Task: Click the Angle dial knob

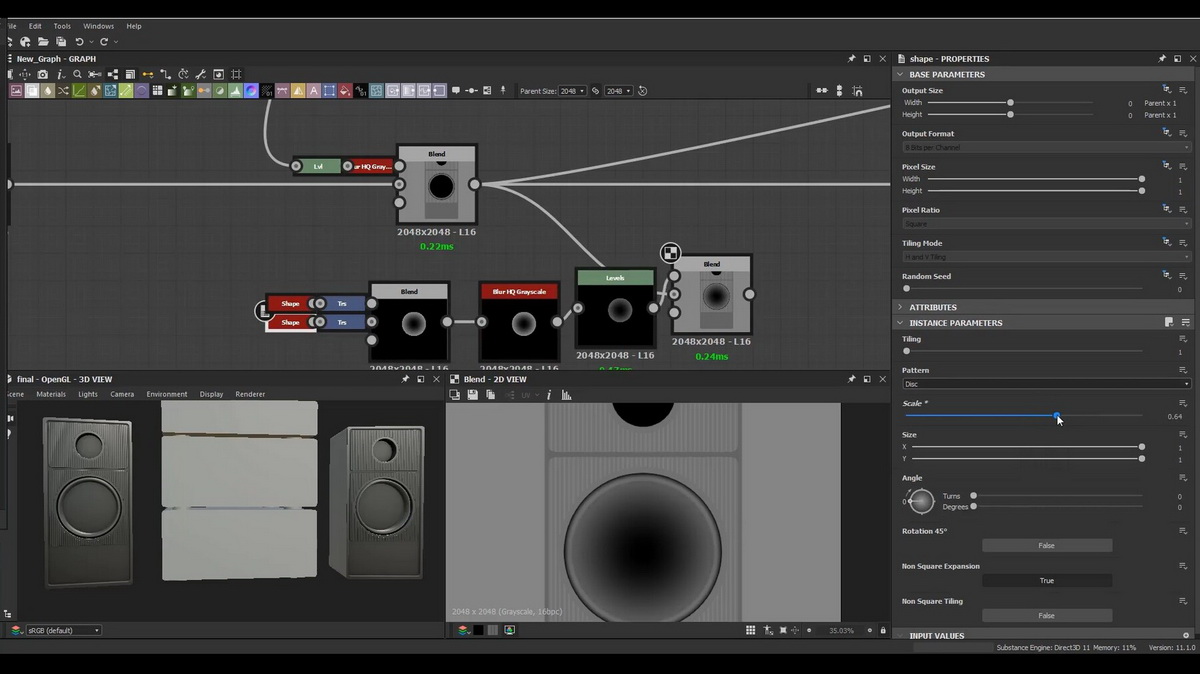Action: coord(921,501)
